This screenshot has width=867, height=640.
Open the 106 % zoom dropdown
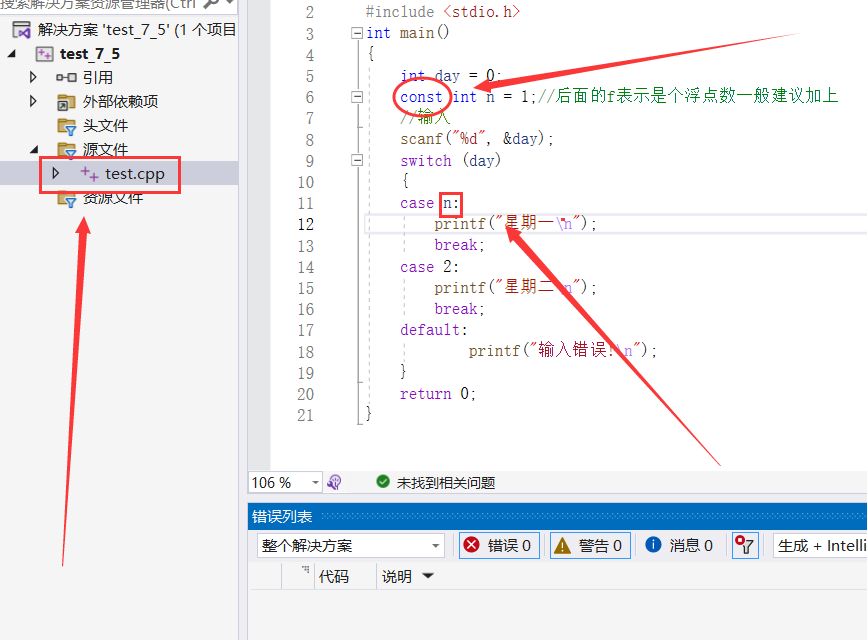(x=315, y=482)
